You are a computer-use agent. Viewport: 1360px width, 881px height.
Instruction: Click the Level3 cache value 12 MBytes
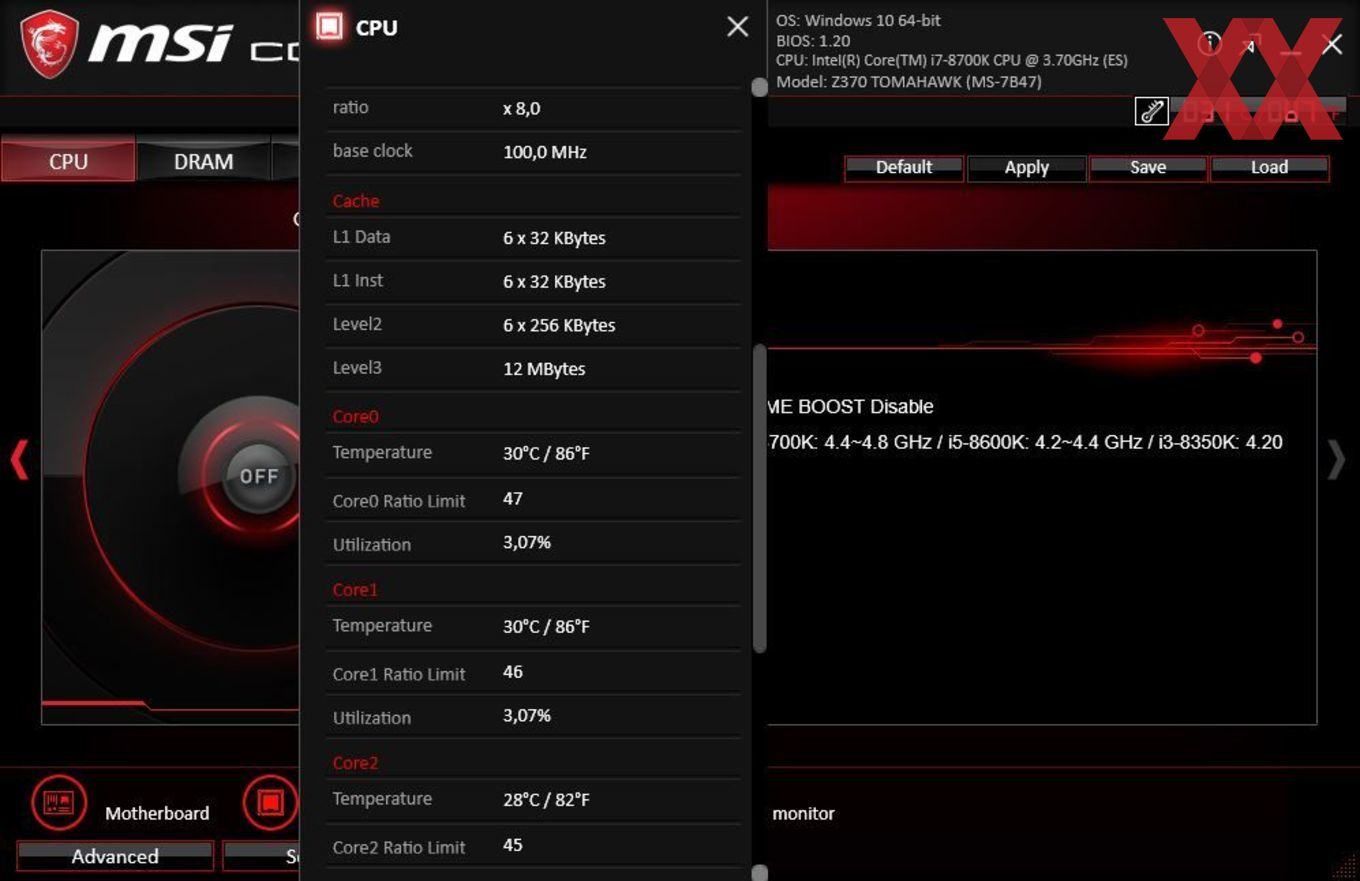click(x=544, y=369)
